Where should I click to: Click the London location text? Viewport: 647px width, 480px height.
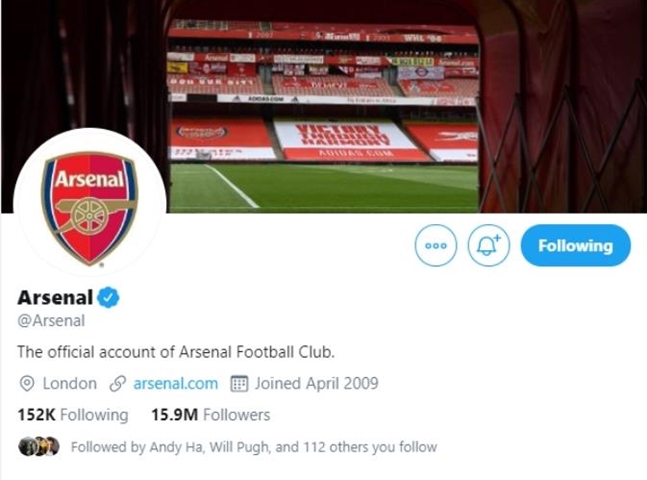(x=70, y=383)
